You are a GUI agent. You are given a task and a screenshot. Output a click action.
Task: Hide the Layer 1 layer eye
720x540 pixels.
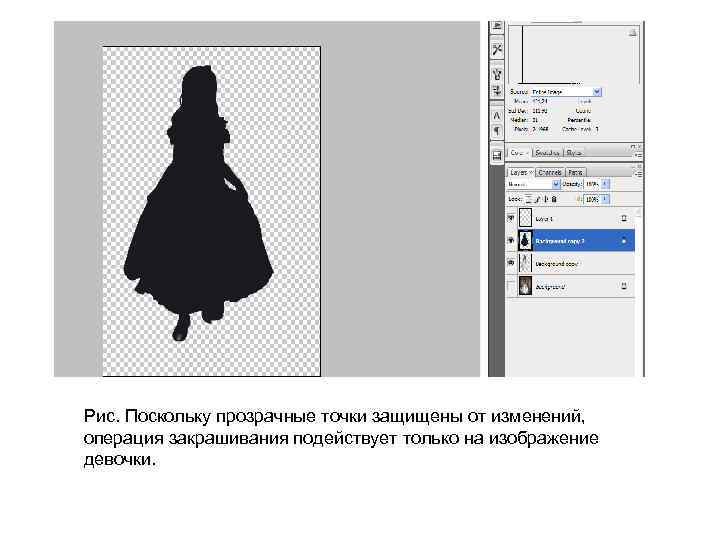coord(511,218)
